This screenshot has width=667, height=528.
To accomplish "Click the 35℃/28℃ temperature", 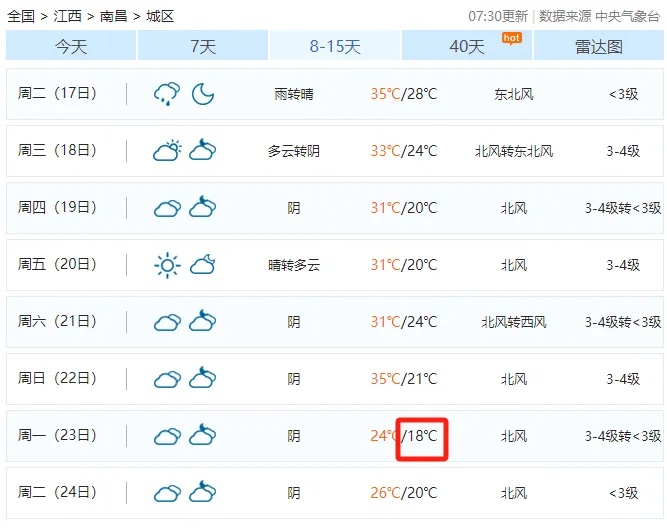I will (x=404, y=94).
